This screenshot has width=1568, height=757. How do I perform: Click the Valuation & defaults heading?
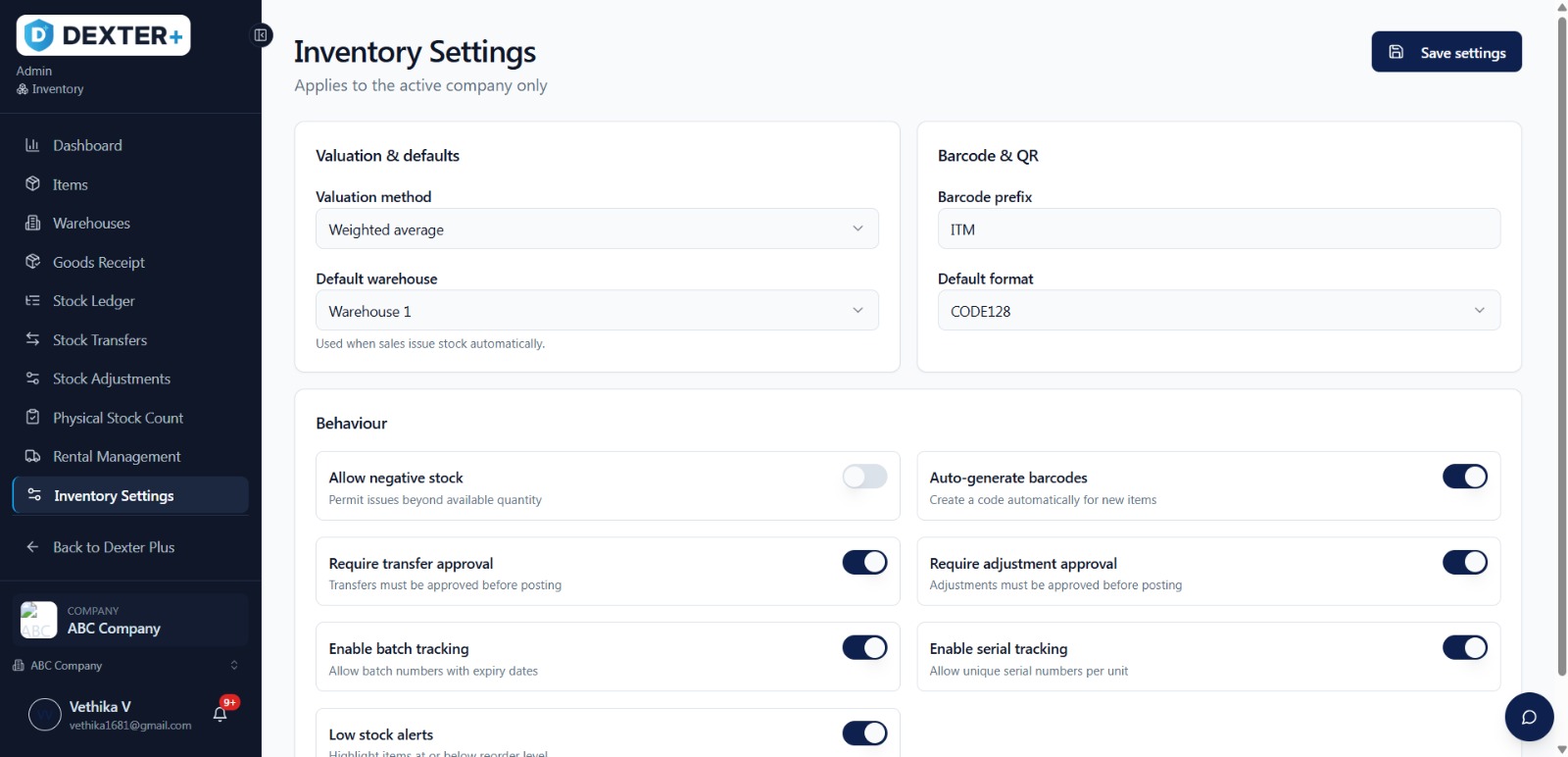387,155
